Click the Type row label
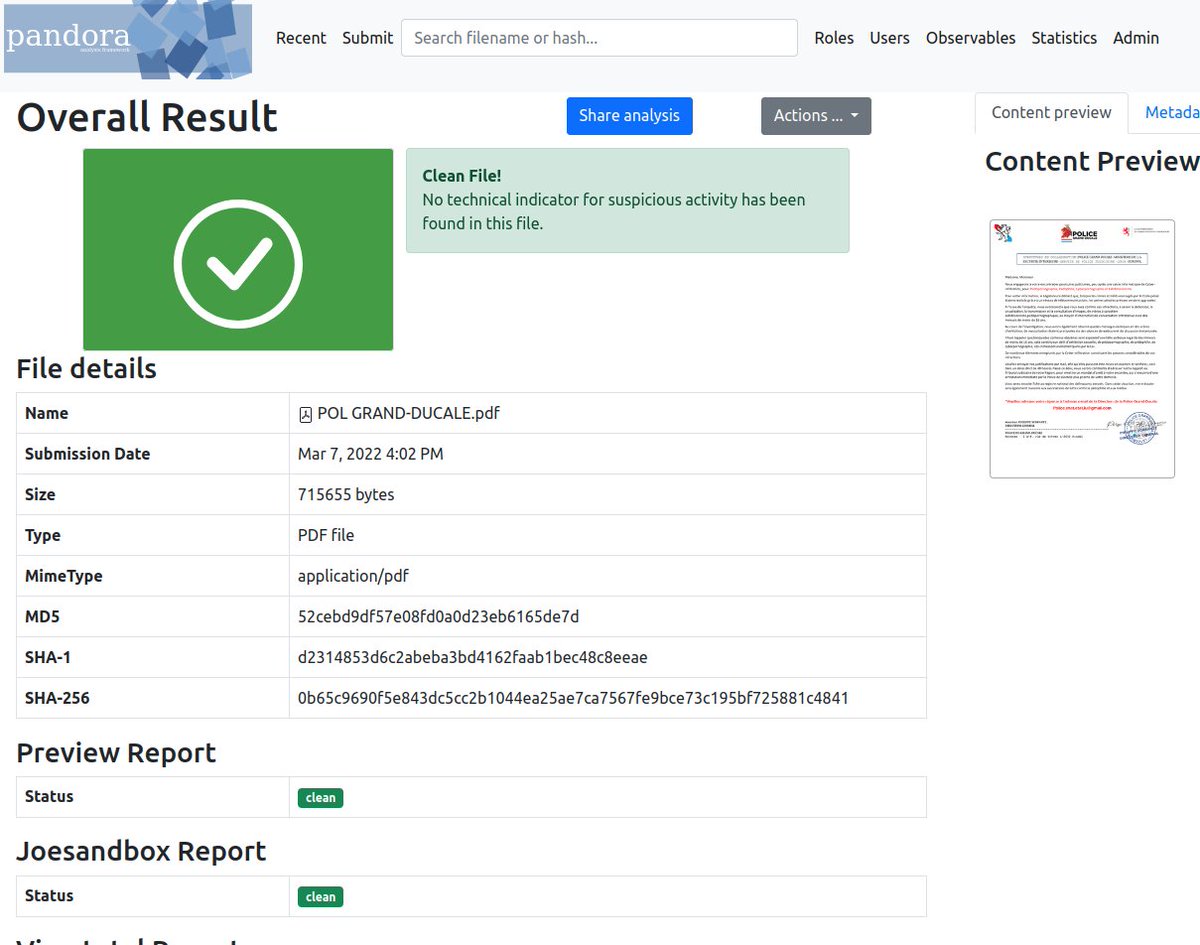Image resolution: width=1200 pixels, height=945 pixels. pos(43,536)
